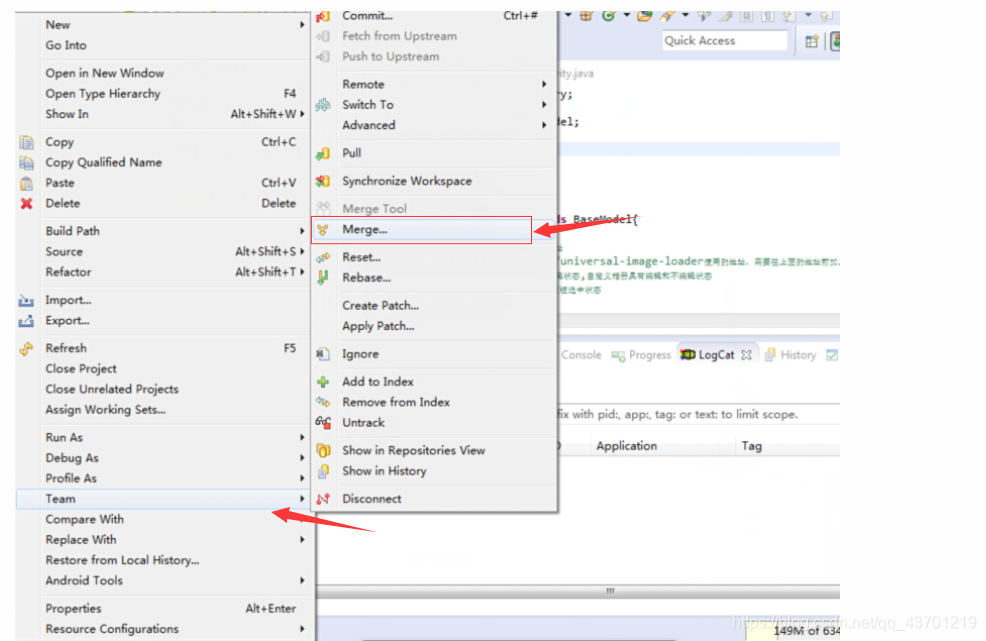This screenshot has width=986, height=641.
Task: Click the Merge icon
Action: (323, 230)
